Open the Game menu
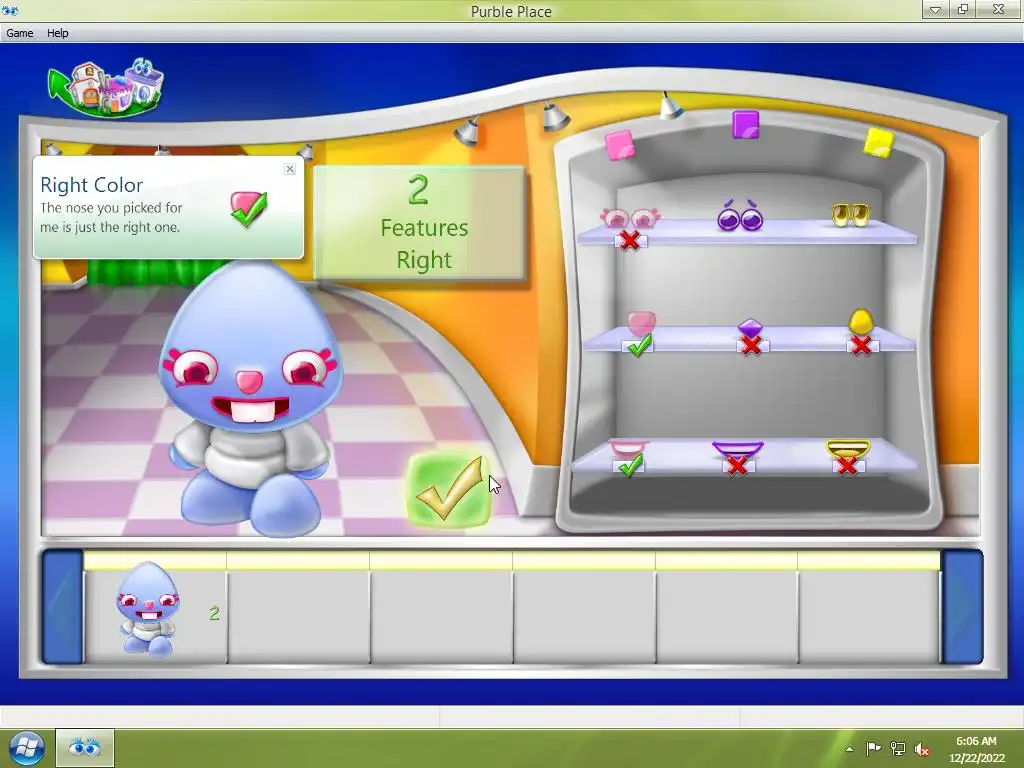This screenshot has height=768, width=1024. click(x=20, y=33)
